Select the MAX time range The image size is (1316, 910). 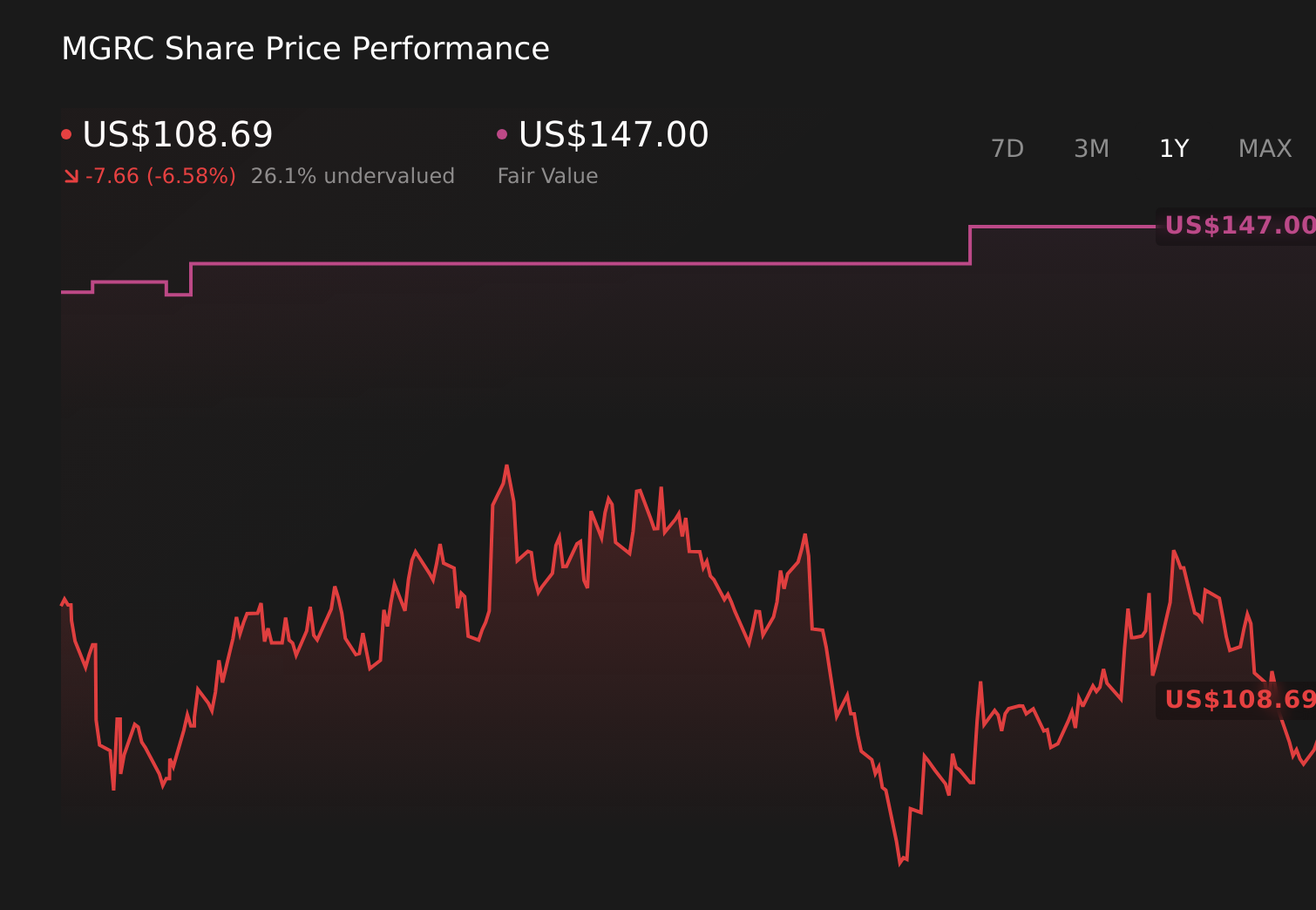(1264, 148)
